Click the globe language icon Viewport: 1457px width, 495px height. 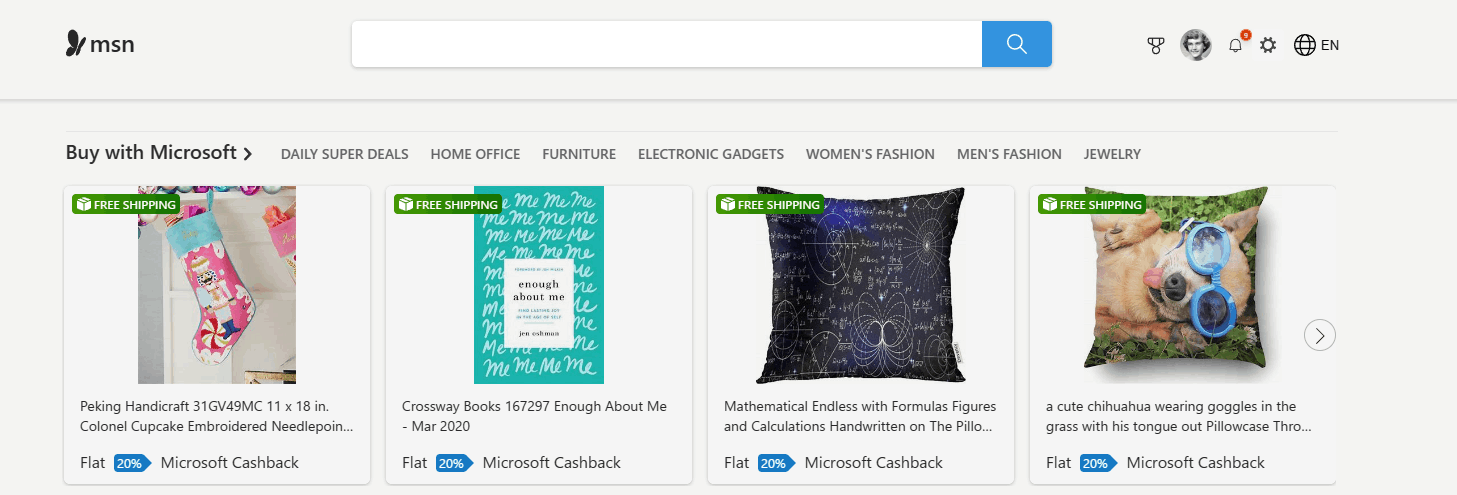[1304, 45]
